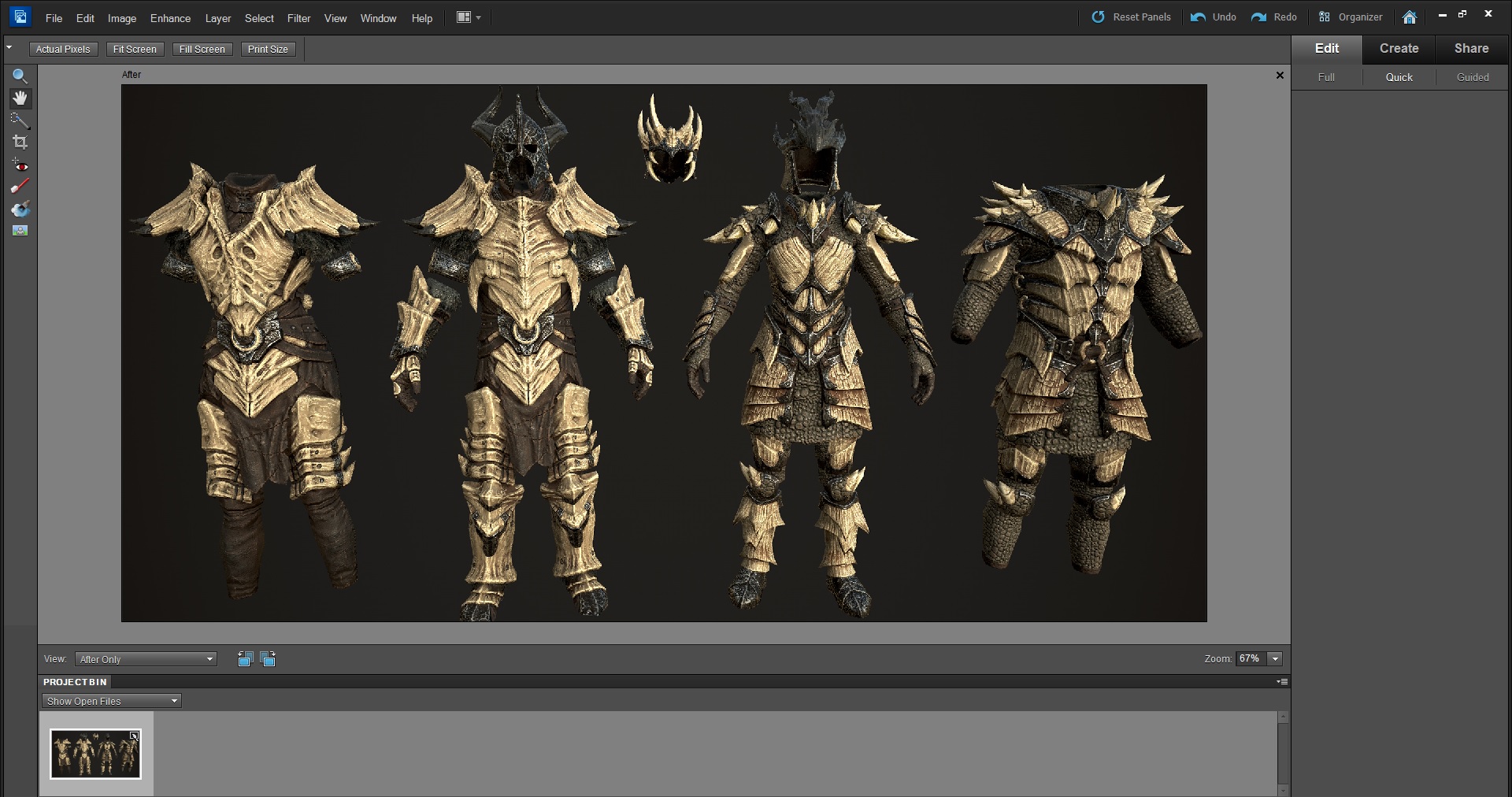Open the Filter menu
Image resolution: width=1512 pixels, height=797 pixels.
click(298, 18)
